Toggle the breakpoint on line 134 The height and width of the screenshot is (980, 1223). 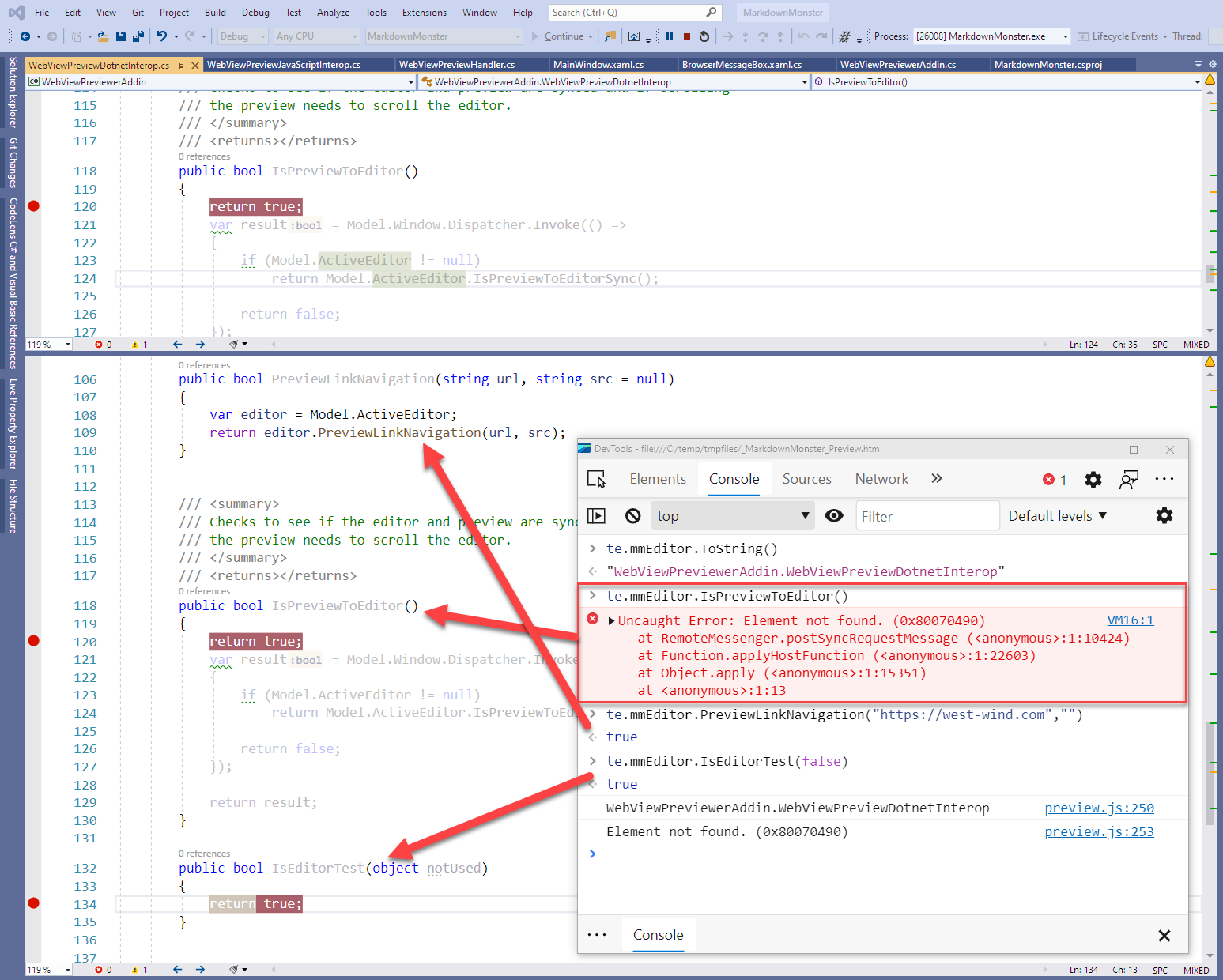pos(33,903)
